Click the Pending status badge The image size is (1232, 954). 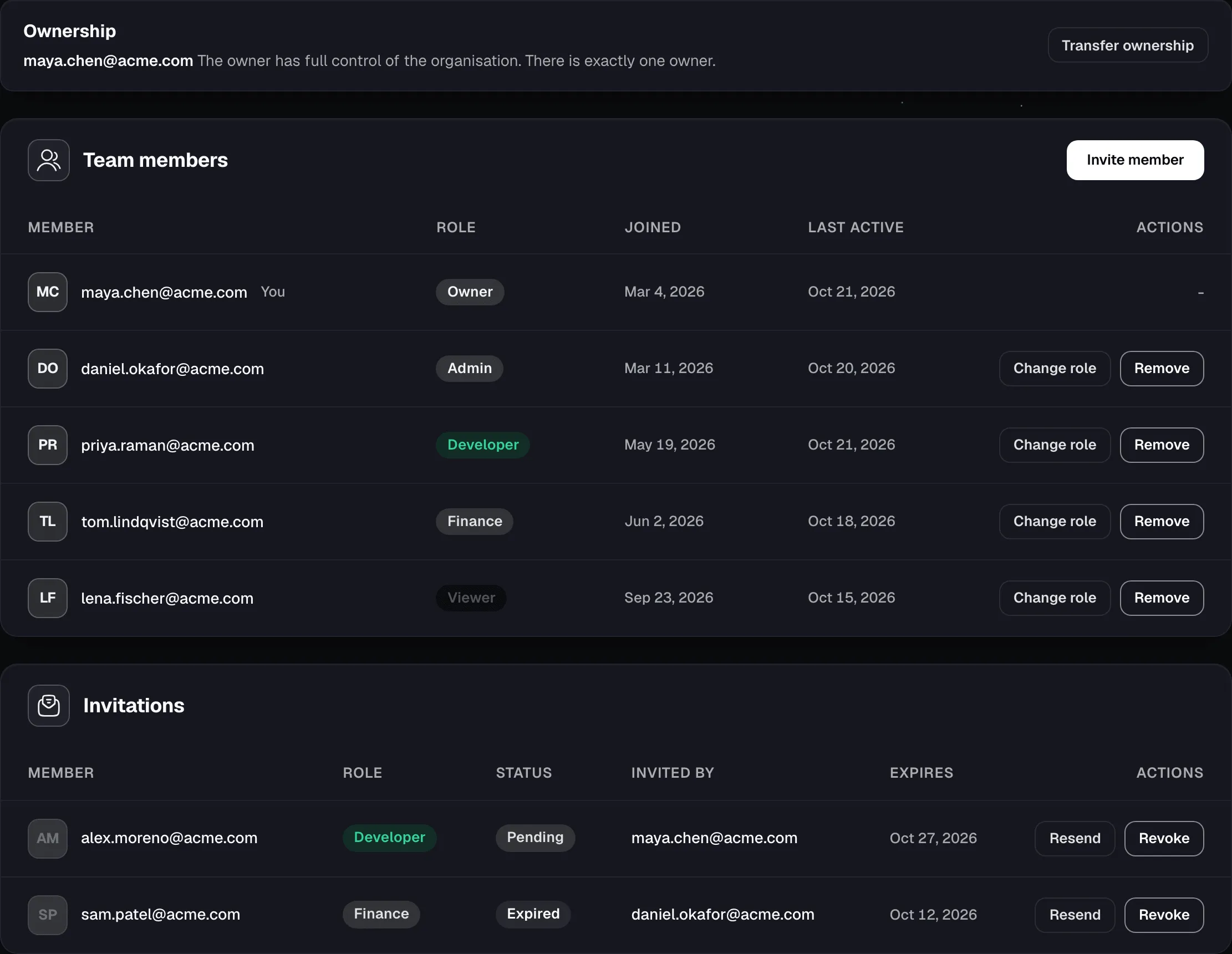536,838
